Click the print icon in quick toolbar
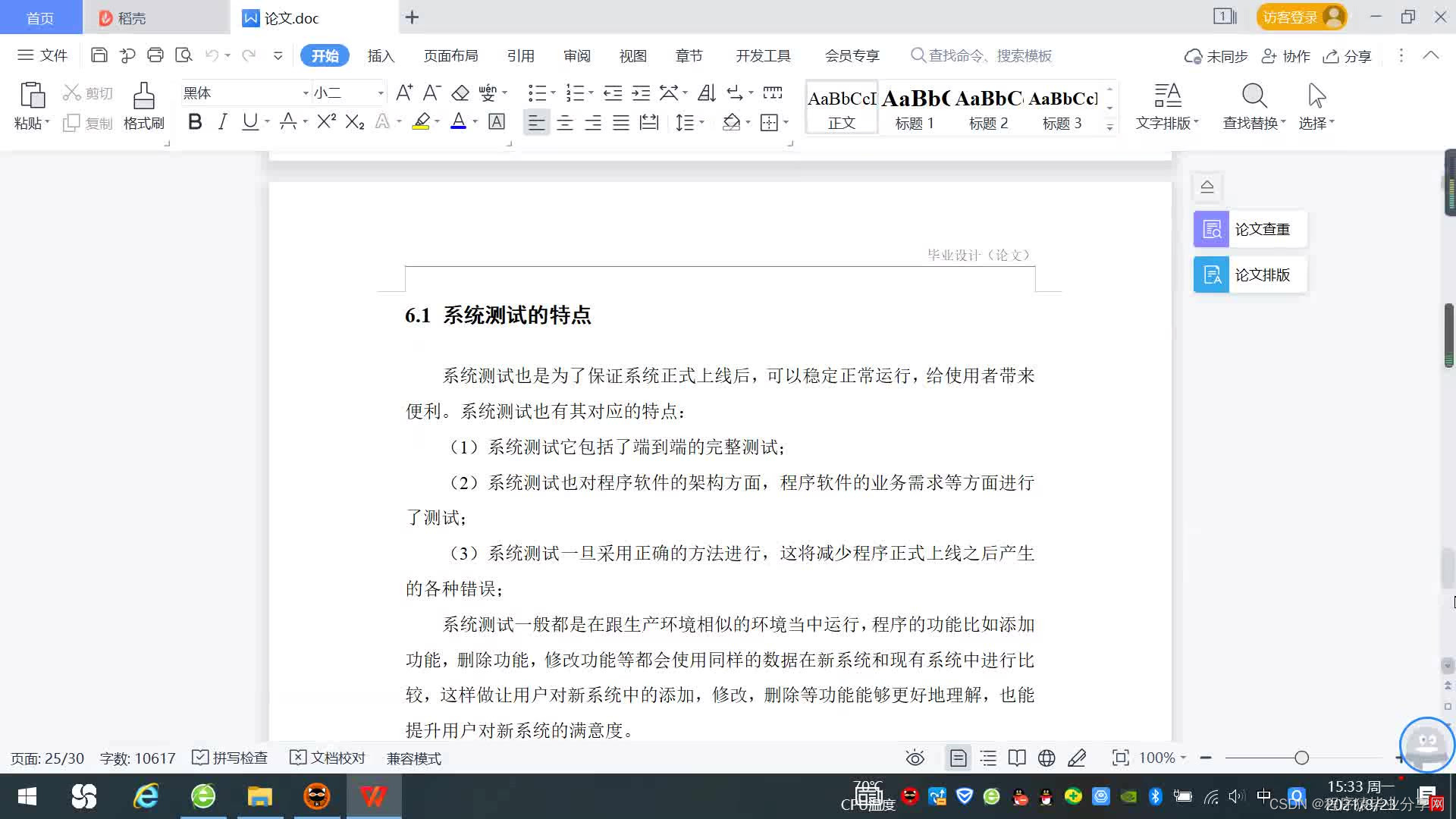This screenshot has width=1456, height=819. click(155, 55)
